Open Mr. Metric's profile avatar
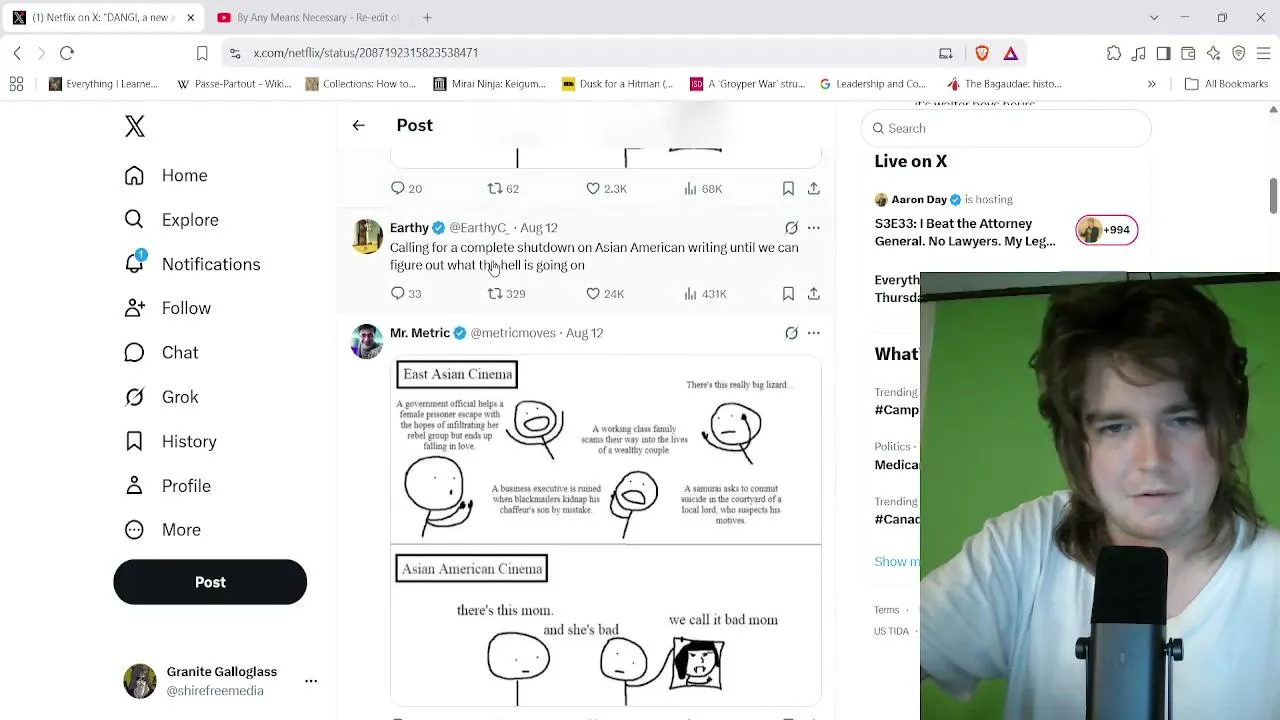Viewport: 1280px width, 720px height. [367, 341]
